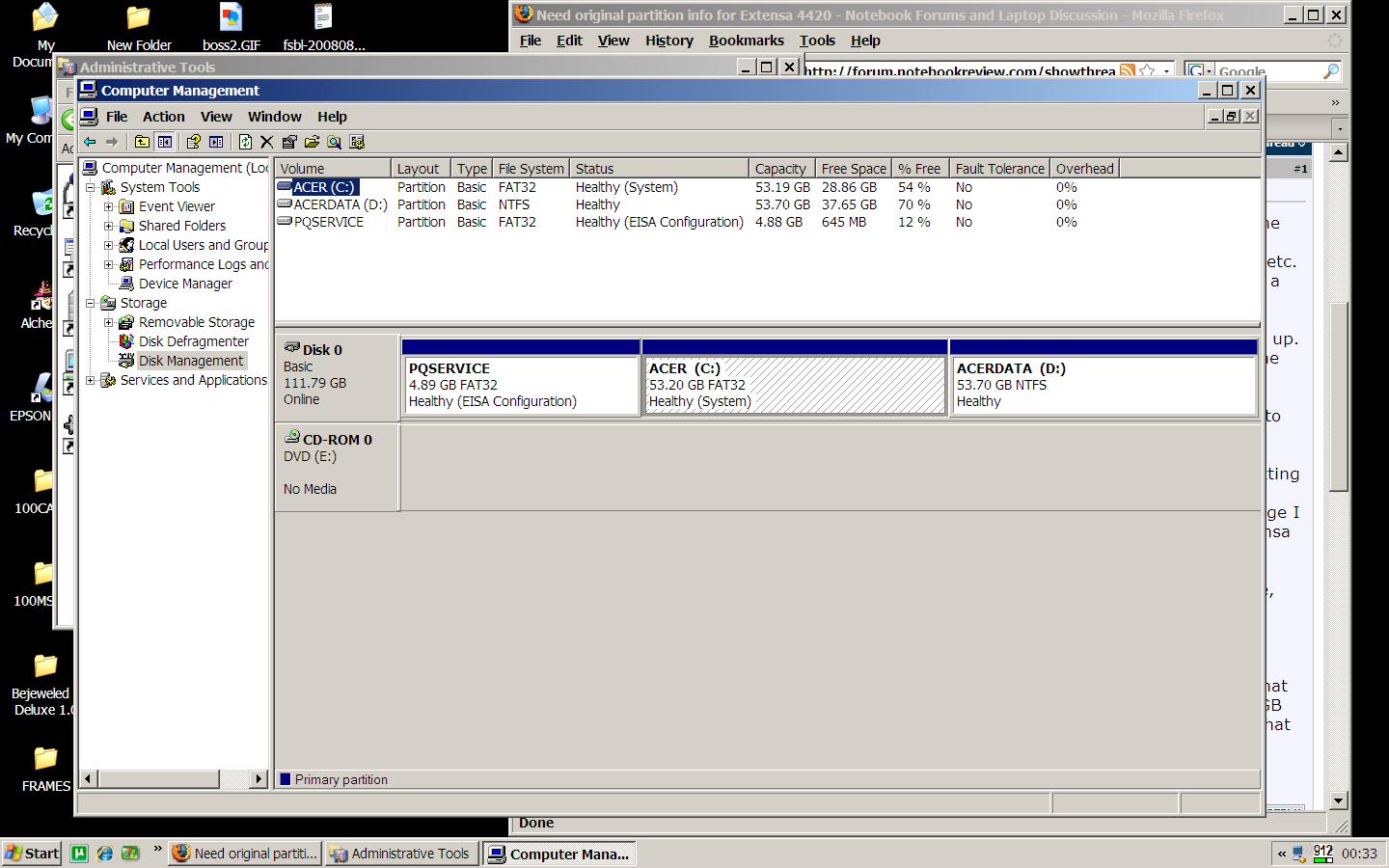Click Firefox page scrollbar down arrow
The height and width of the screenshot is (868, 1389).
[x=1338, y=800]
